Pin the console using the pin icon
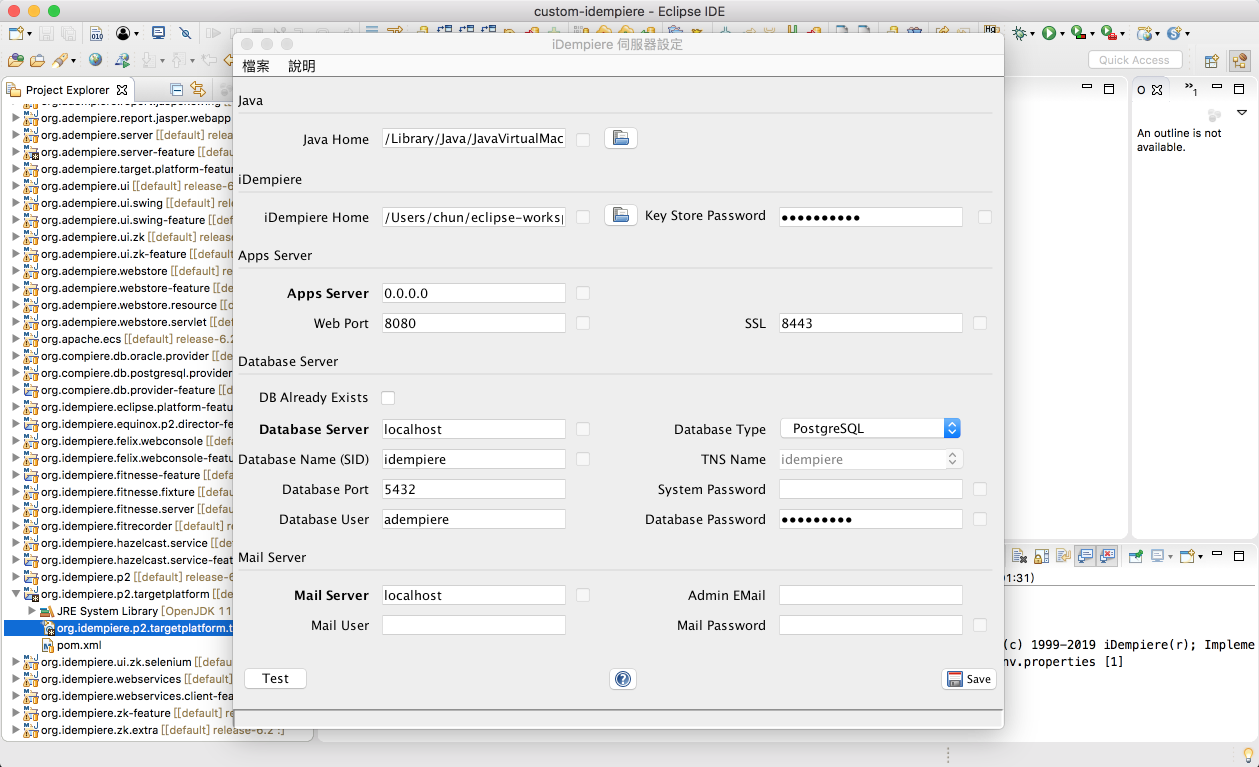Viewport: 1259px width, 767px height. [1136, 556]
